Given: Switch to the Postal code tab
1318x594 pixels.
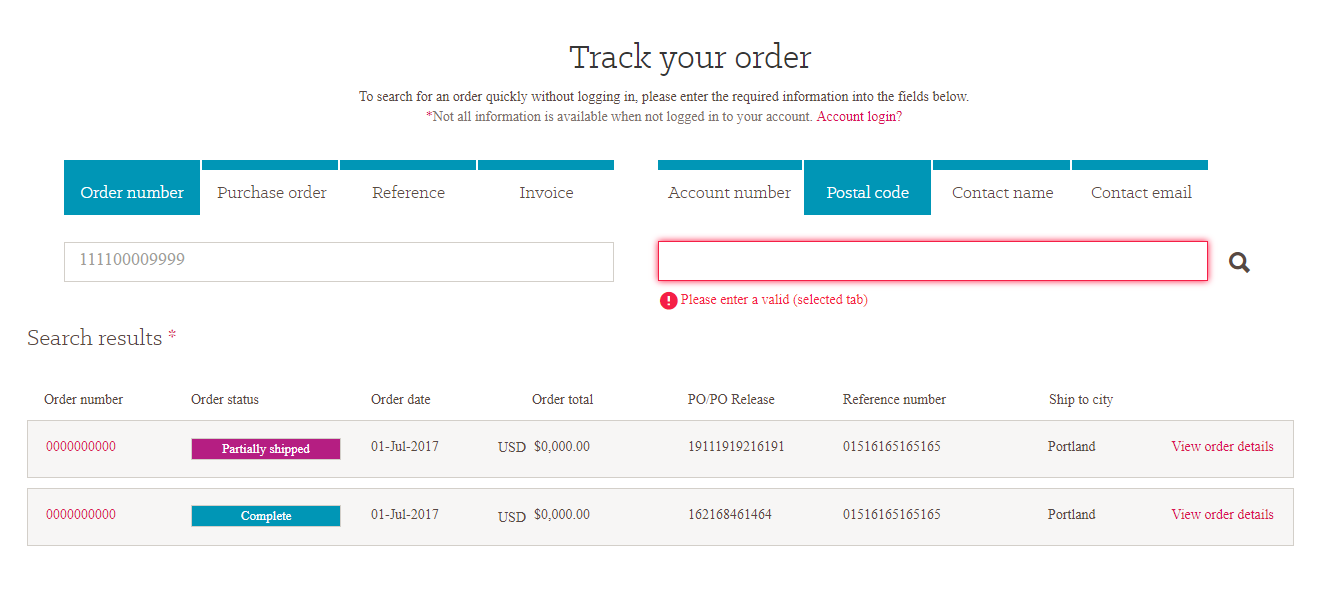Looking at the screenshot, I should (867, 192).
